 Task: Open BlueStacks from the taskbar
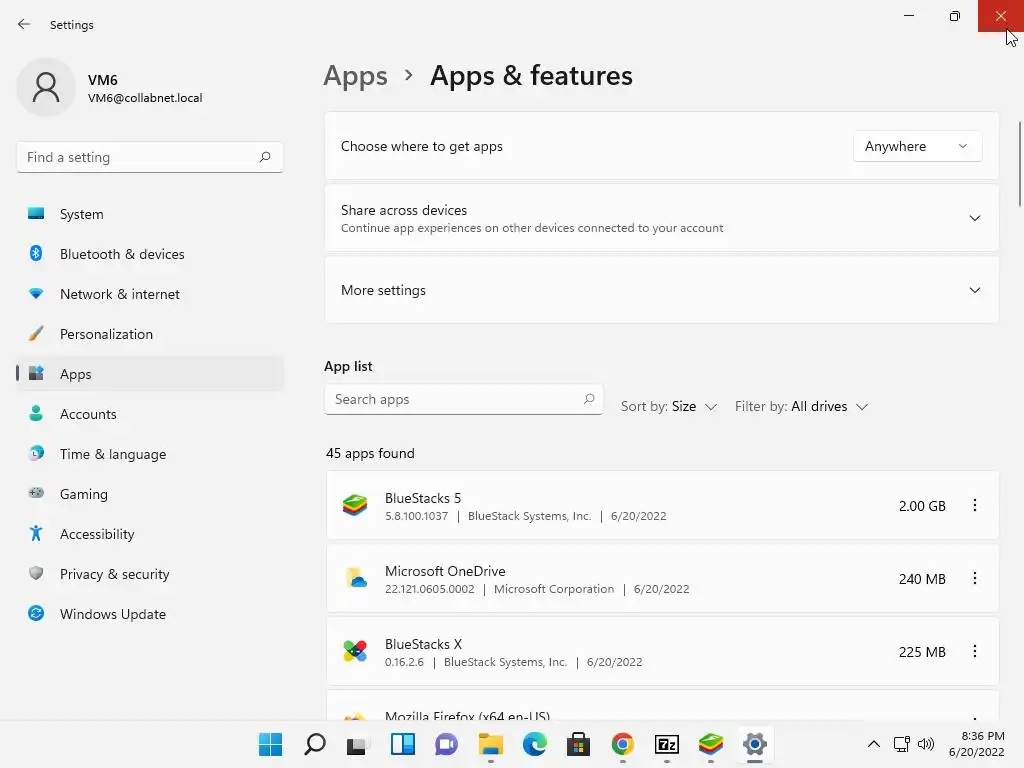coord(711,744)
